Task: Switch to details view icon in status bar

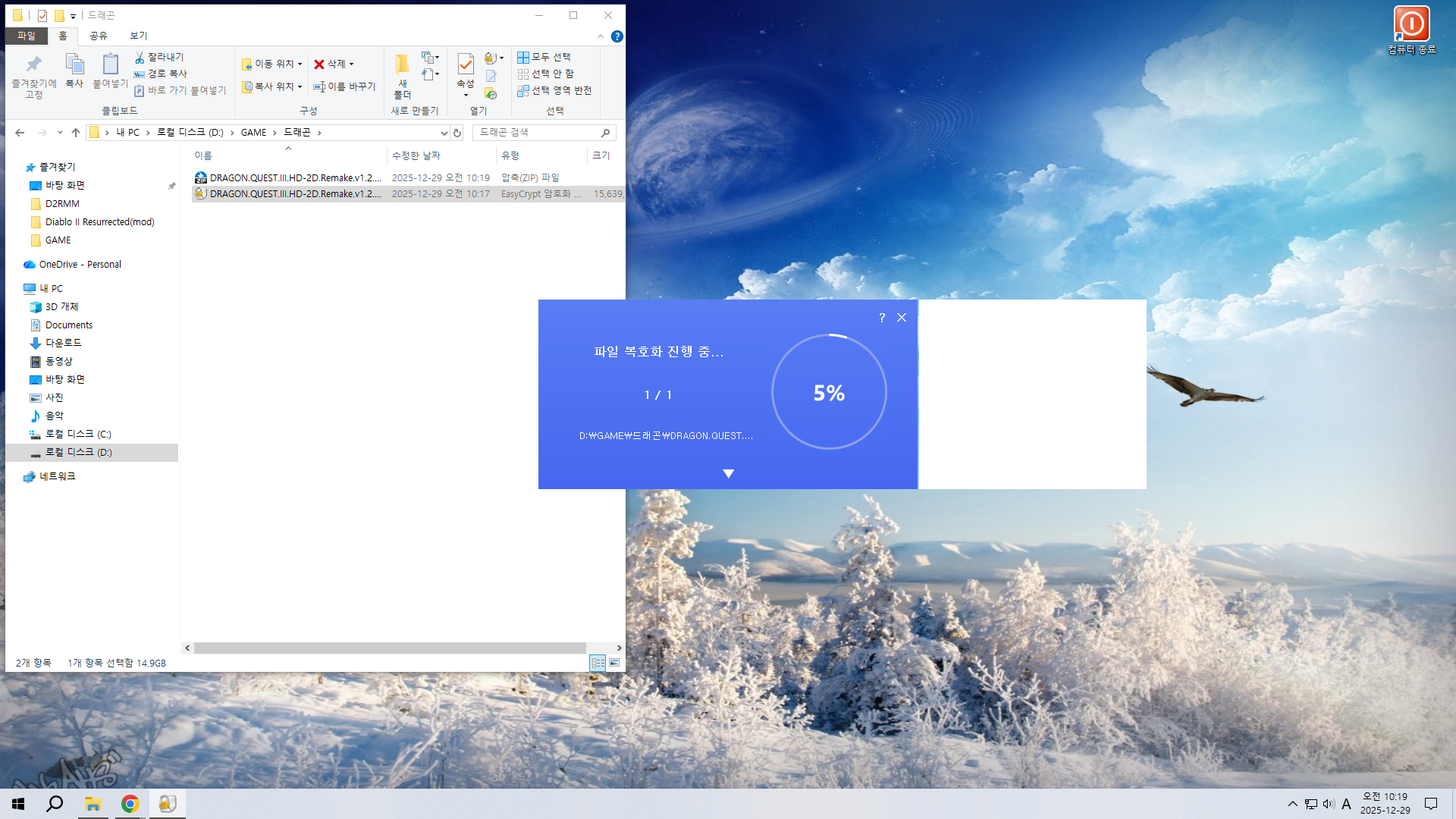Action: [598, 663]
